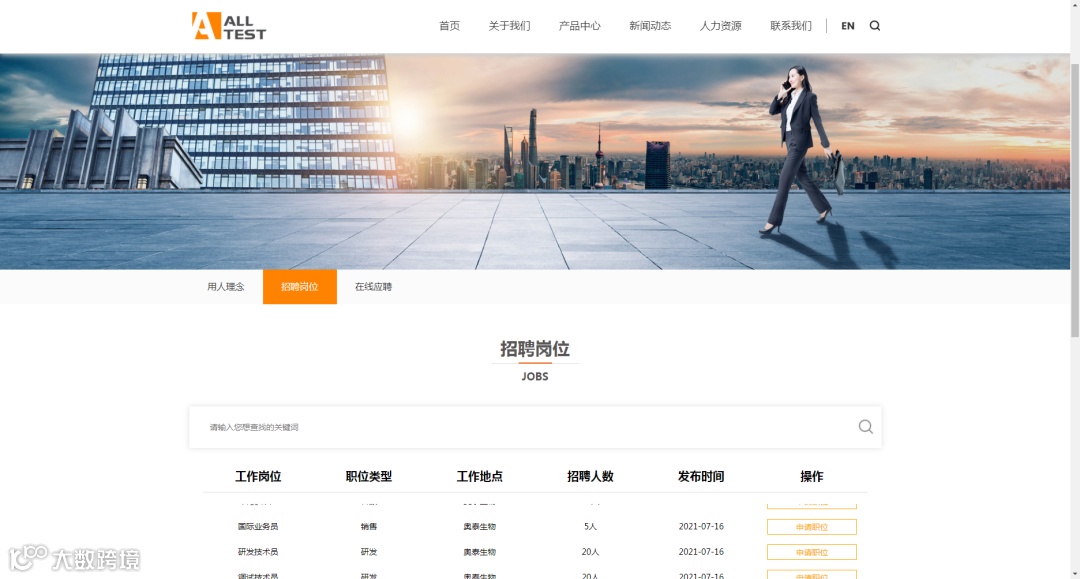This screenshot has height=579, width=1080.
Task: Apply via 申请职位 for 国际业务员
Action: (812, 527)
